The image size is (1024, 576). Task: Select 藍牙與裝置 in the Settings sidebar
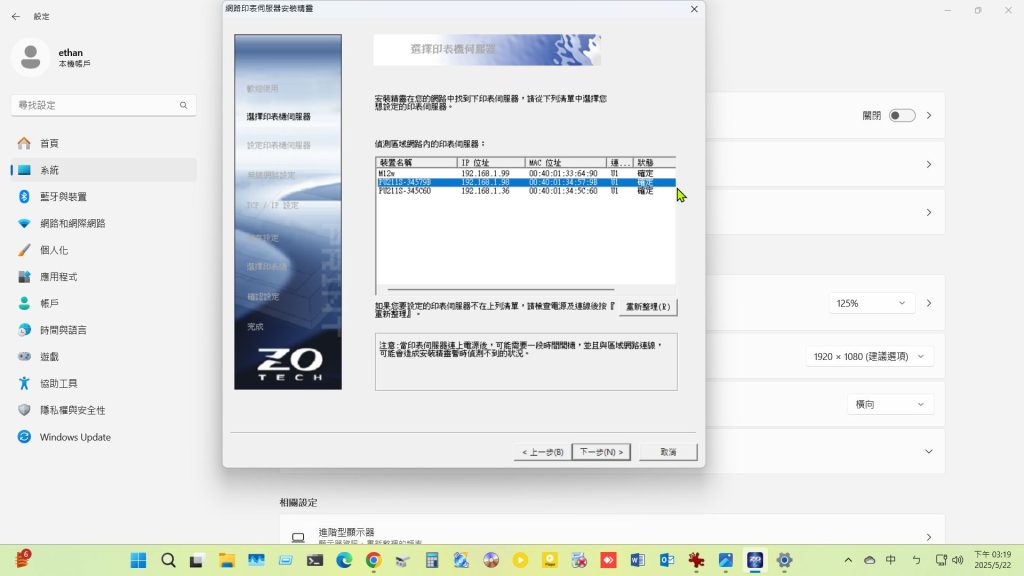[x=76, y=197]
